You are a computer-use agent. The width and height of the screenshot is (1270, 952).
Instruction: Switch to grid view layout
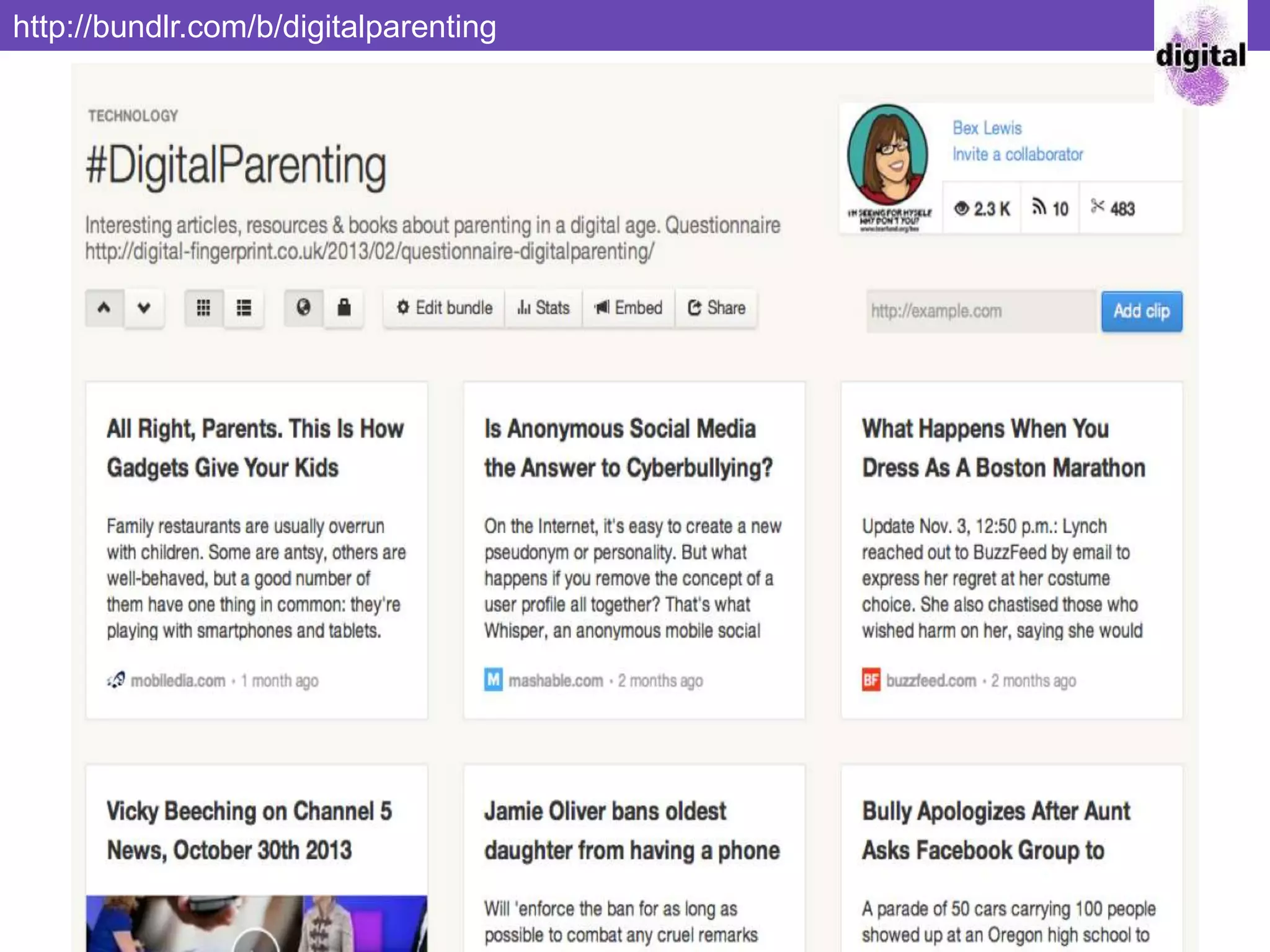[203, 307]
